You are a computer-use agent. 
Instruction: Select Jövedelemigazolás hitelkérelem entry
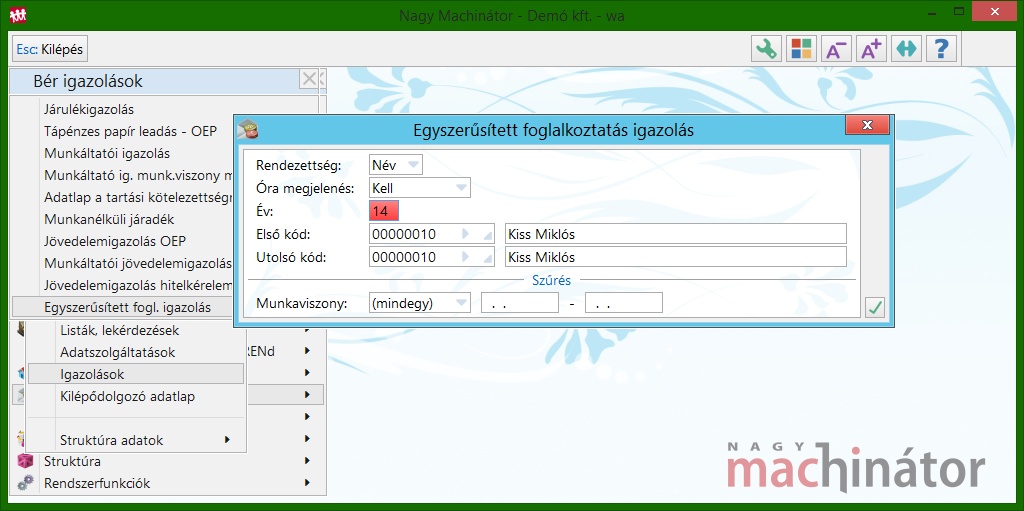click(138, 285)
